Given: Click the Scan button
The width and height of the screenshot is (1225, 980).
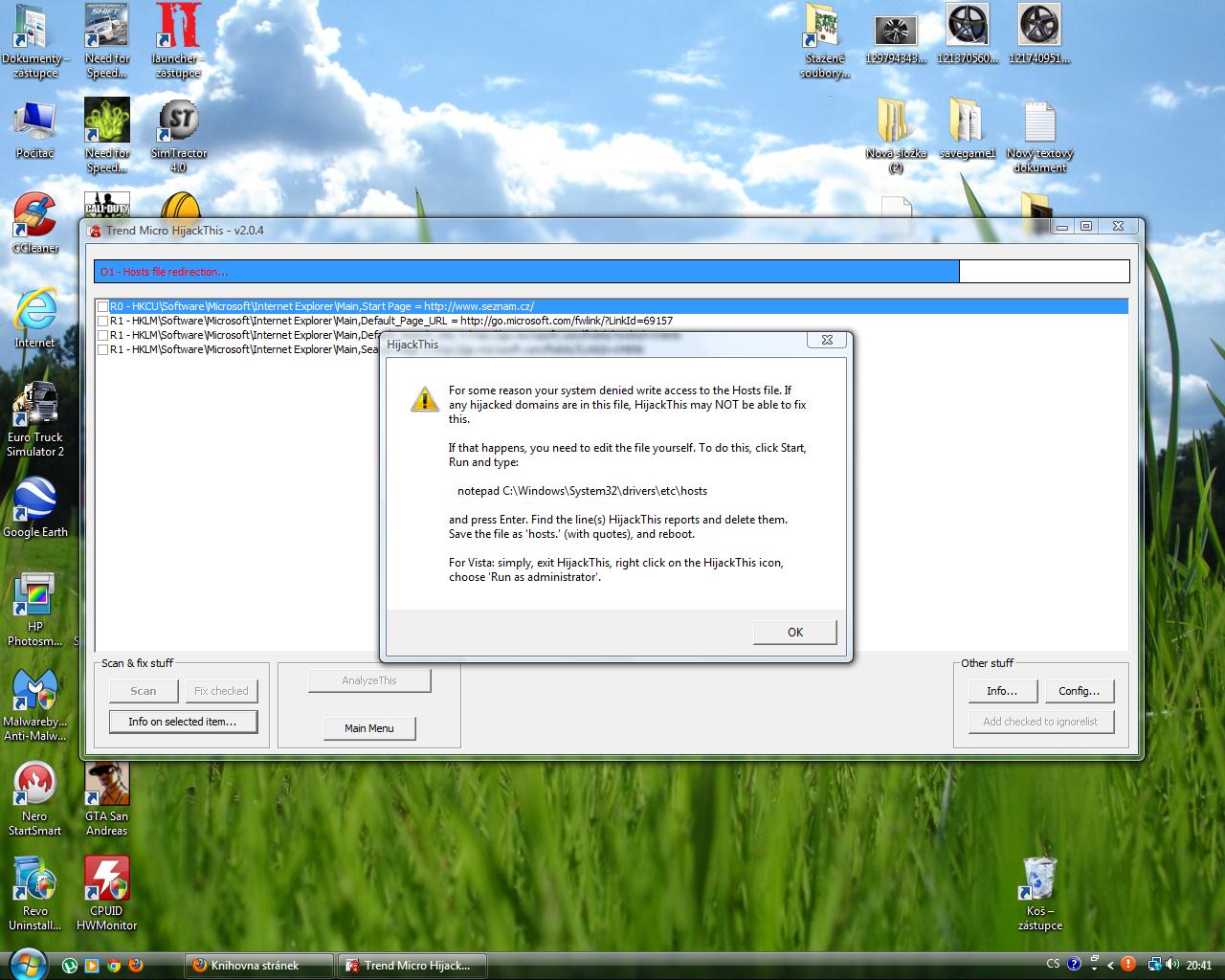Looking at the screenshot, I should 144,691.
